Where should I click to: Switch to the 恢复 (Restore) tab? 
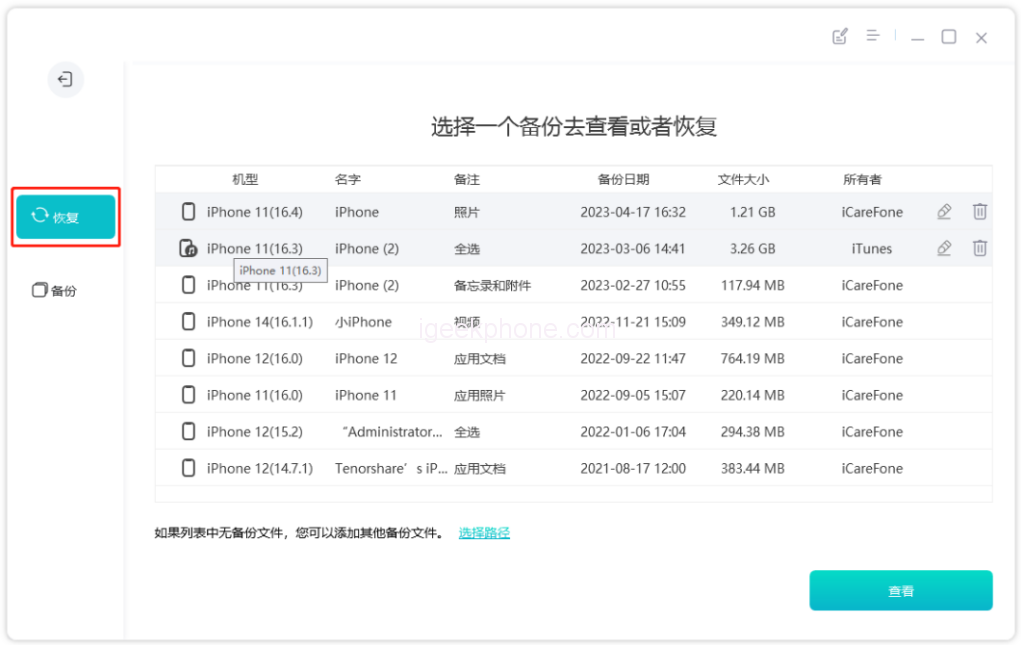pyautogui.click(x=66, y=217)
